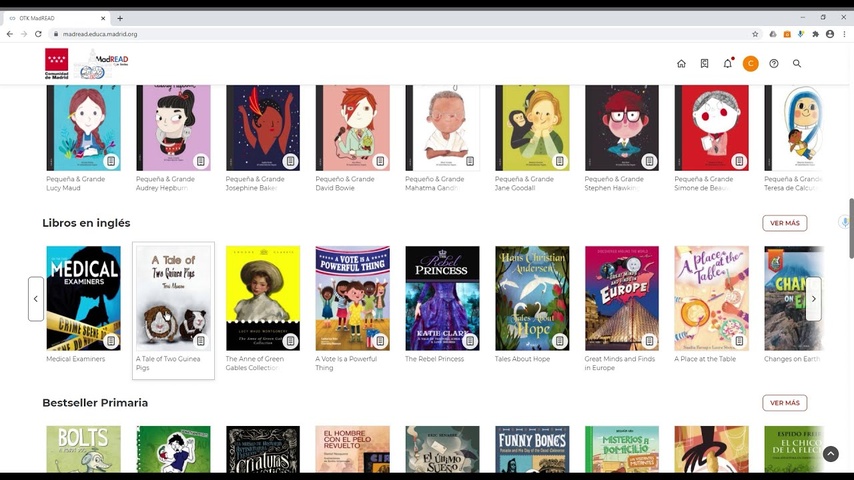Open the home icon in header
The height and width of the screenshot is (480, 854).
point(681,64)
